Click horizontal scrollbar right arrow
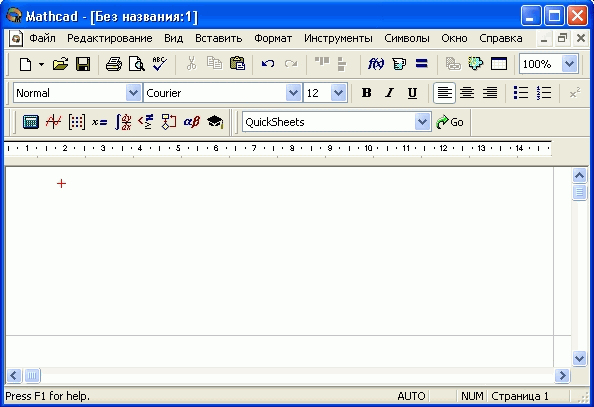594x407 pixels. (562, 375)
